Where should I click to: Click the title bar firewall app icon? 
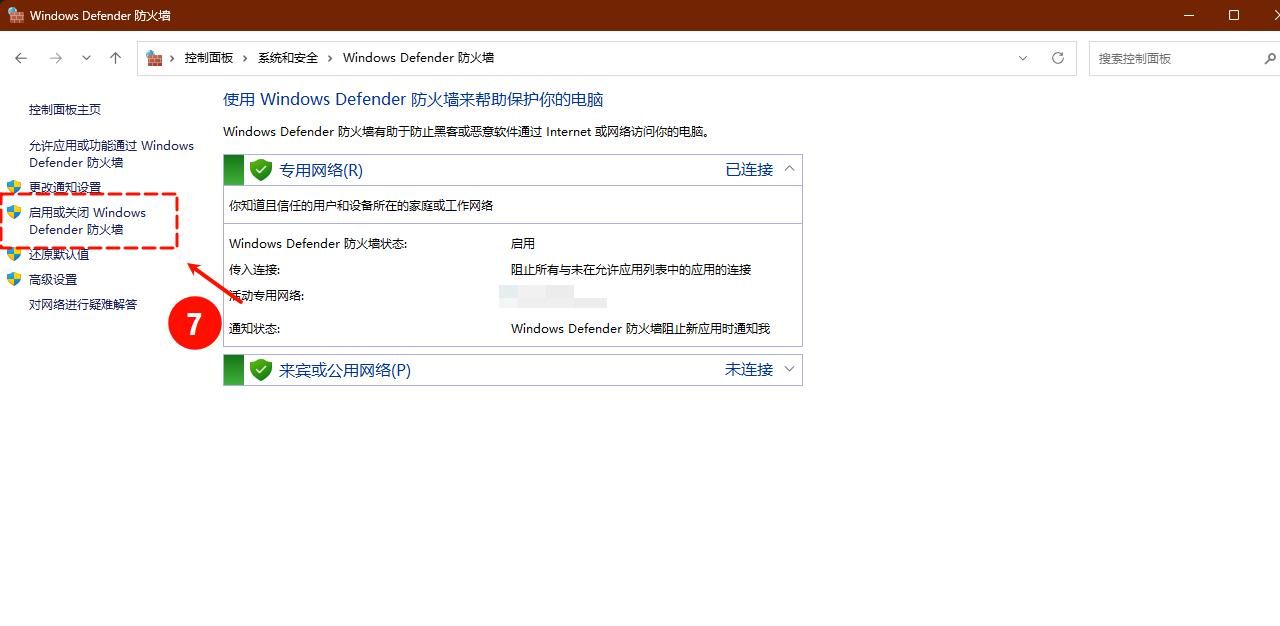pos(15,15)
